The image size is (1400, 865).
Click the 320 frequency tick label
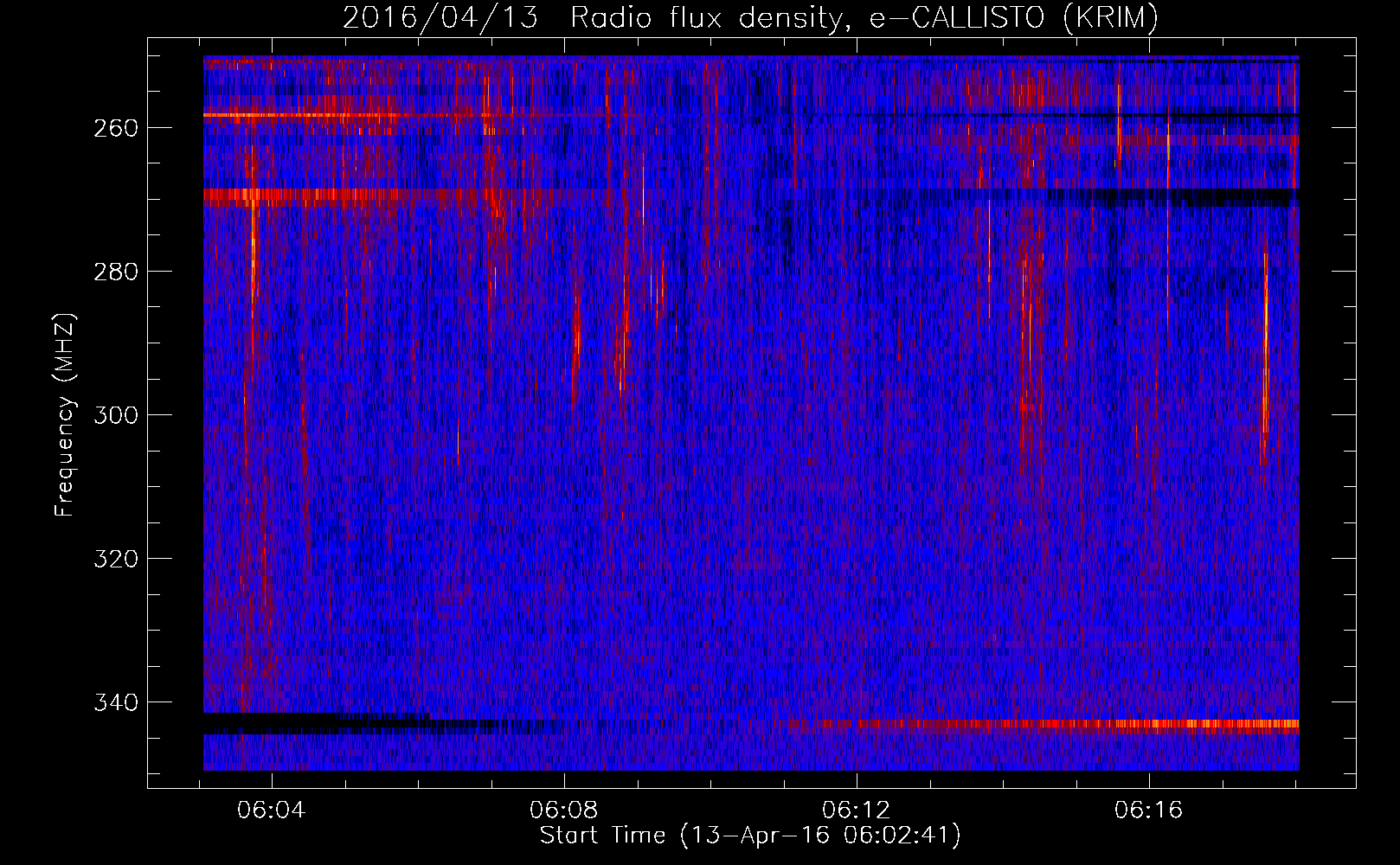pyautogui.click(x=115, y=559)
